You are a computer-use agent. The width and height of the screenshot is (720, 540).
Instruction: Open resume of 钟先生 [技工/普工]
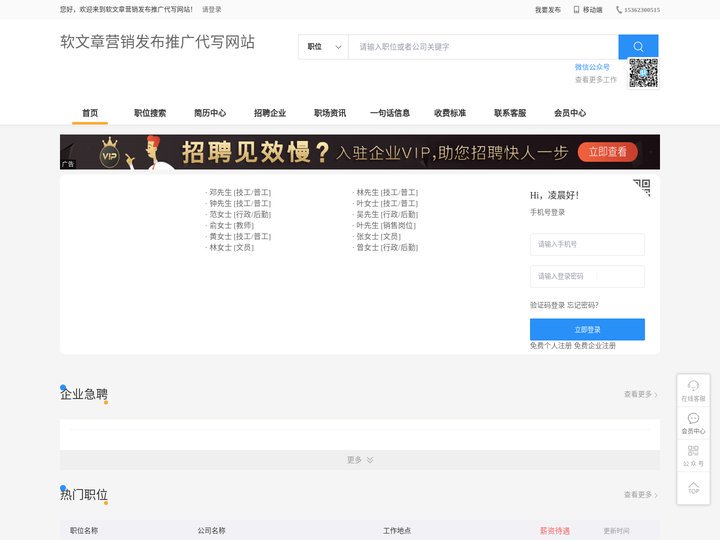tap(240, 203)
